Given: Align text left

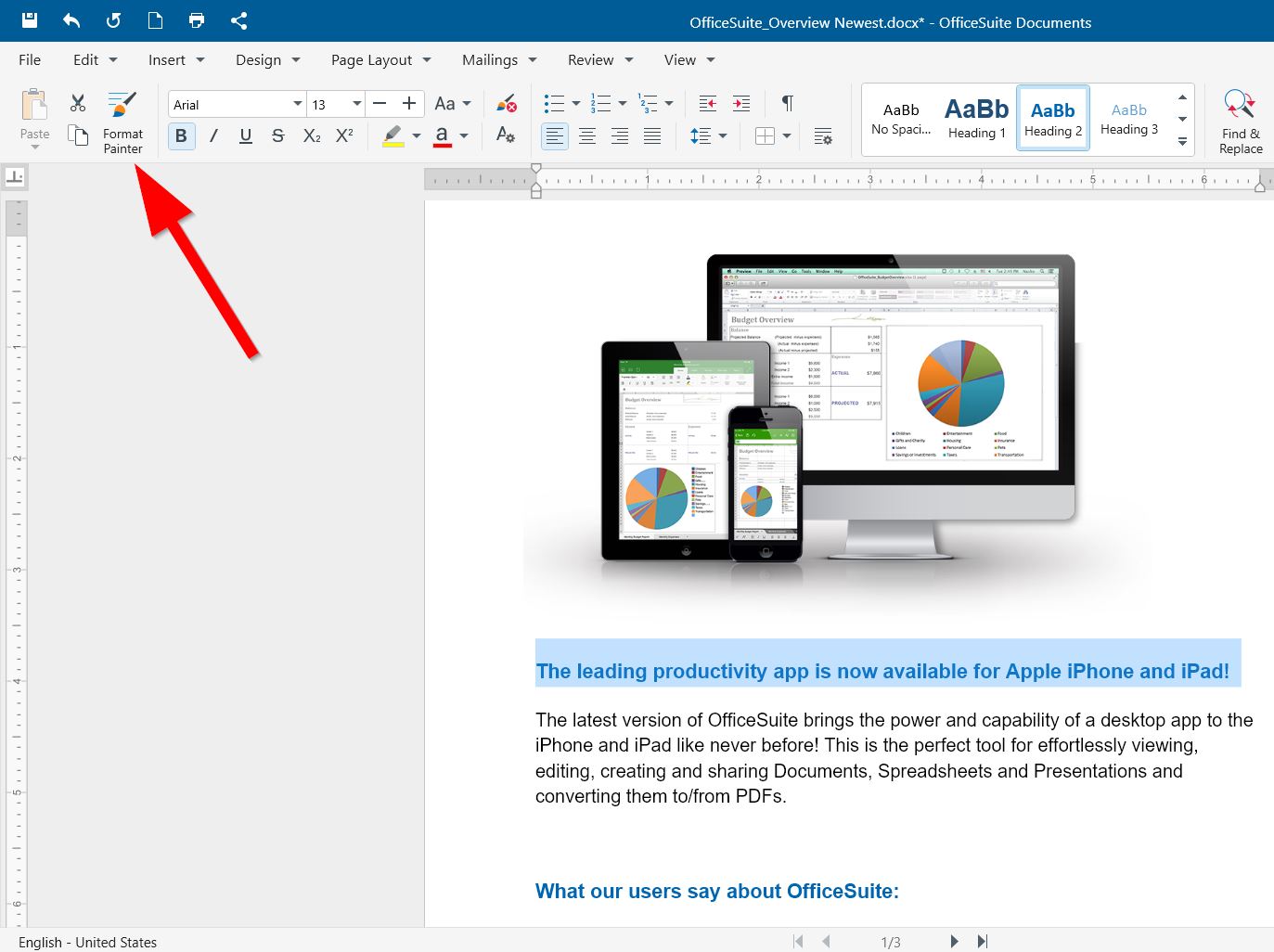Looking at the screenshot, I should pos(555,136).
